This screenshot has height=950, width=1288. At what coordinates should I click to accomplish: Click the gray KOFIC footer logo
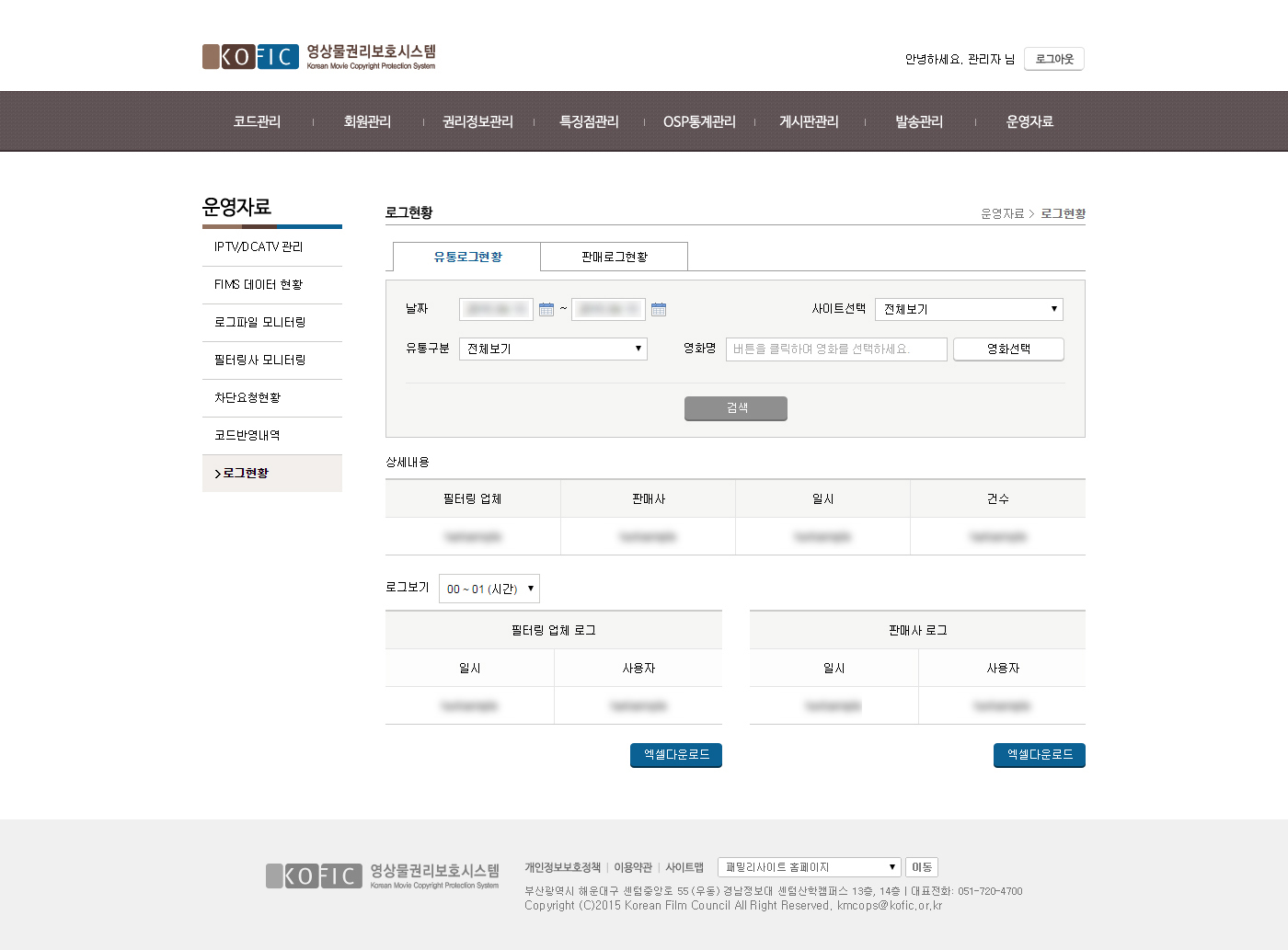(382, 876)
